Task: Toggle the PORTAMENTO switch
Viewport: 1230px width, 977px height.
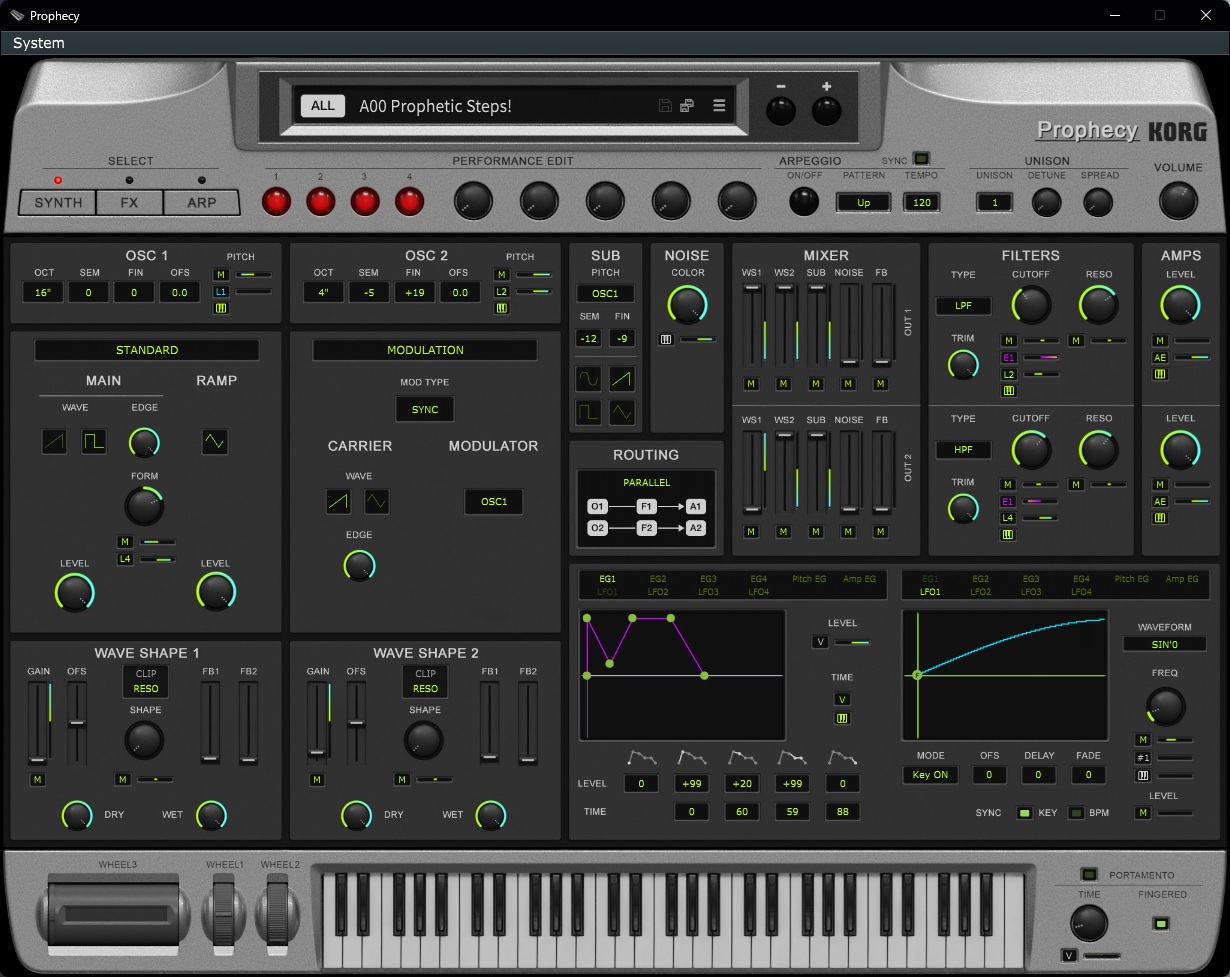Action: [1089, 874]
